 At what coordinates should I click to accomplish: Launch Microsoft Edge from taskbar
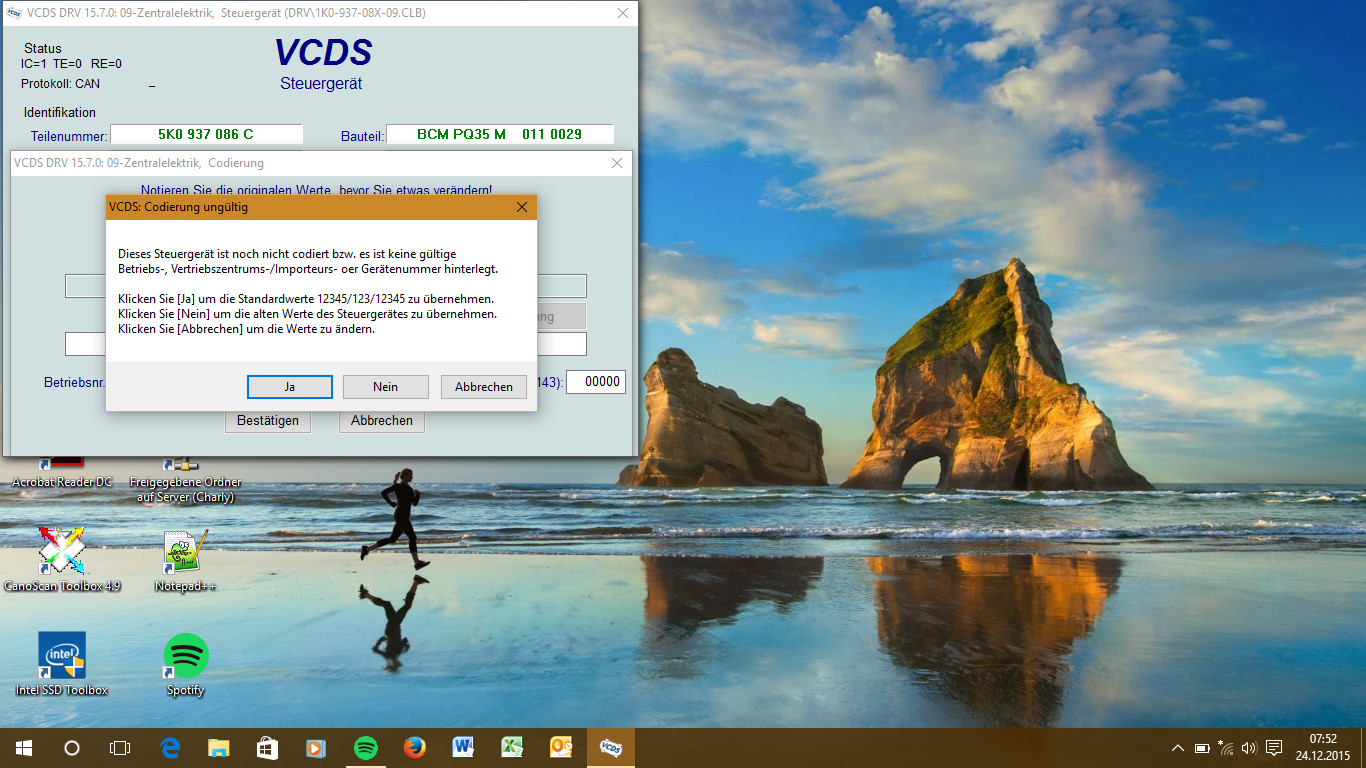tap(170, 748)
